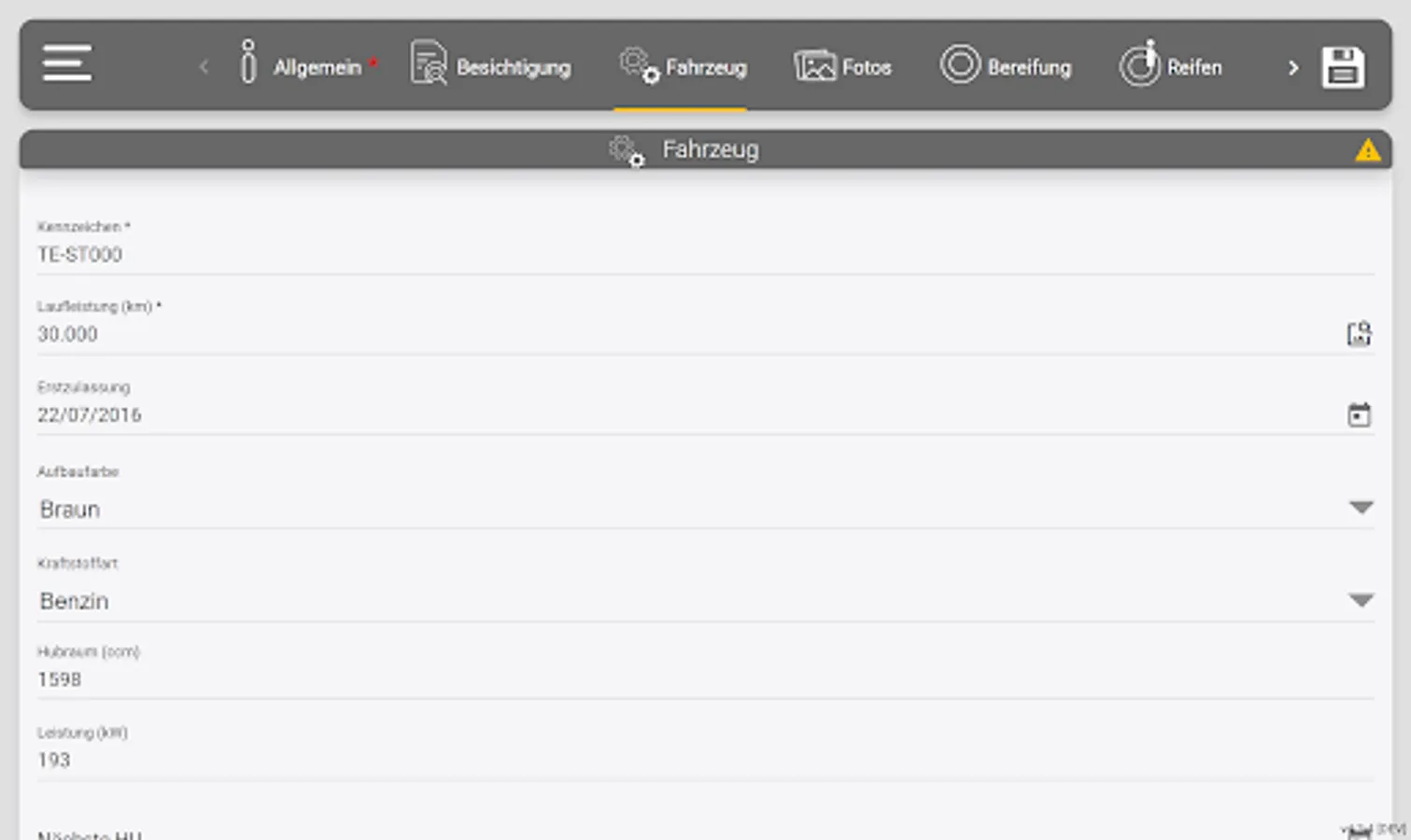This screenshot has width=1411, height=840.
Task: Open the mileage scan icon beside Laufleistung
Action: tap(1359, 334)
